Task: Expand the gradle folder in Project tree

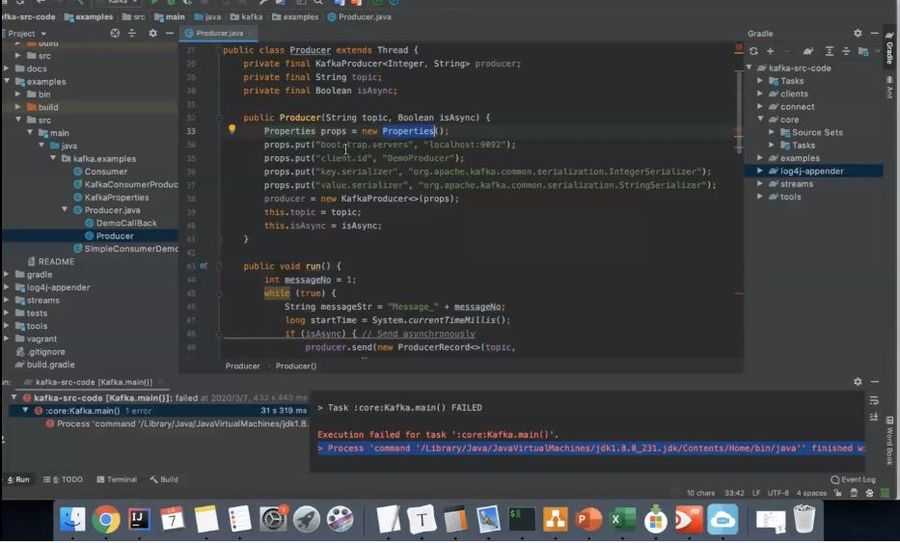Action: click(x=7, y=274)
